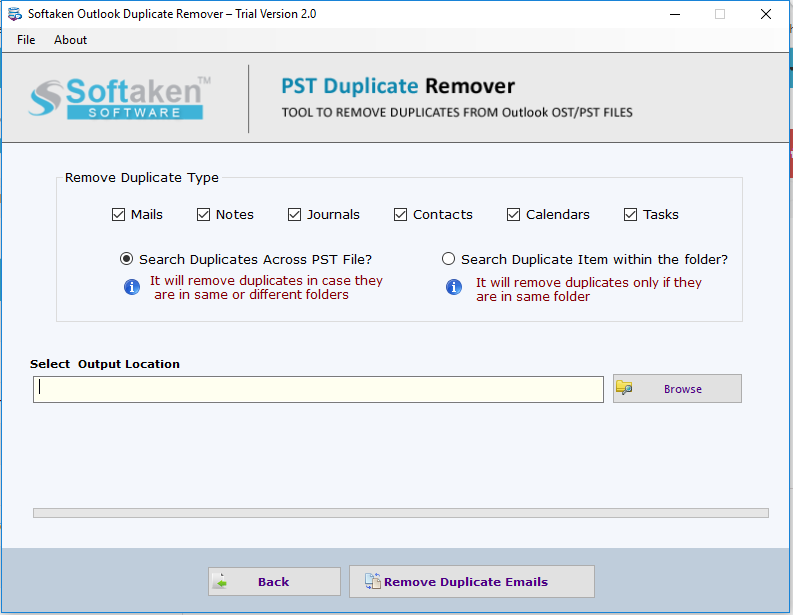Click the Remove Duplicate Type group label

tap(142, 178)
